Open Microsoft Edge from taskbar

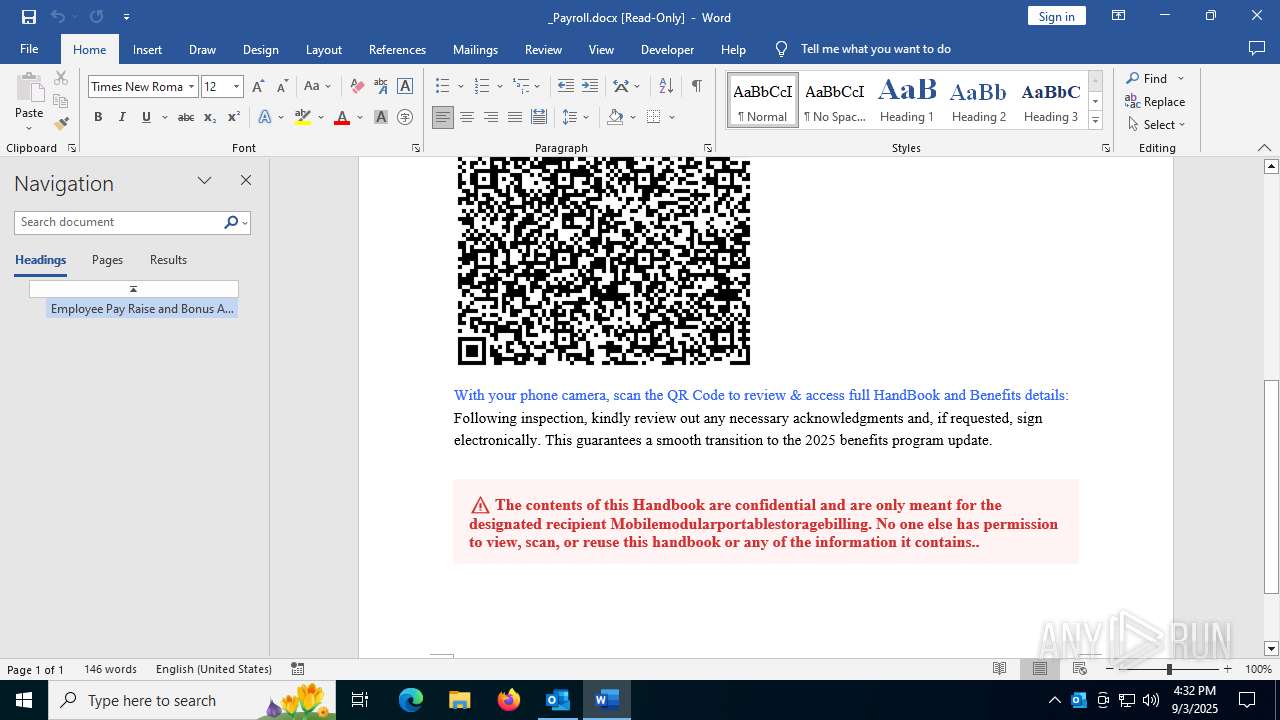pos(411,700)
